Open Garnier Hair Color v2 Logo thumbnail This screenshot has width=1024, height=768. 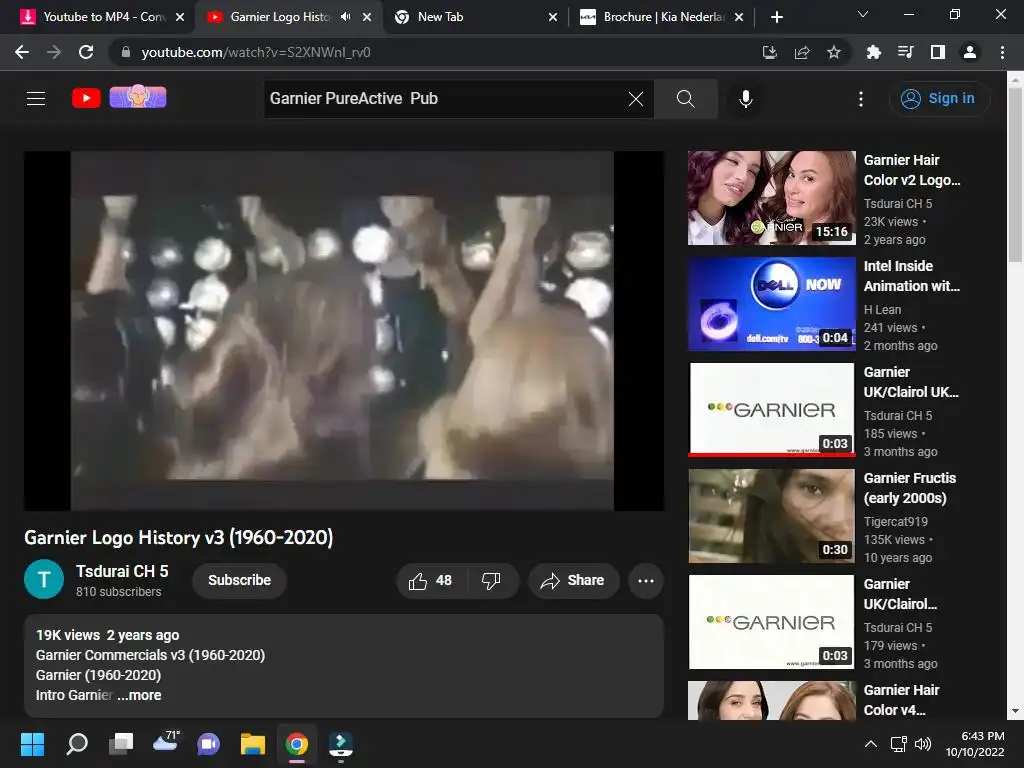point(771,198)
